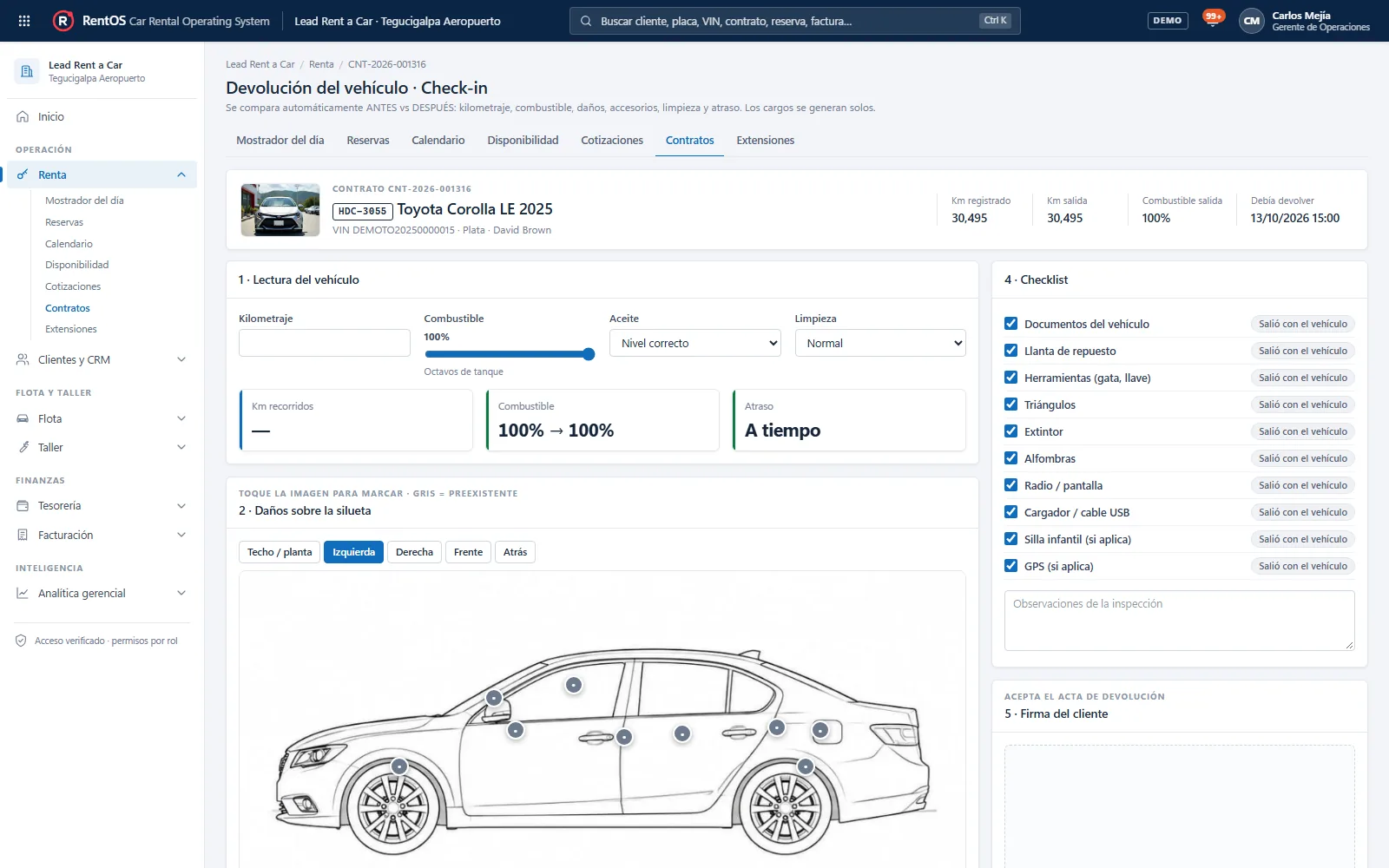Expand the Flota section chevron
The image size is (1389, 868).
tap(181, 418)
